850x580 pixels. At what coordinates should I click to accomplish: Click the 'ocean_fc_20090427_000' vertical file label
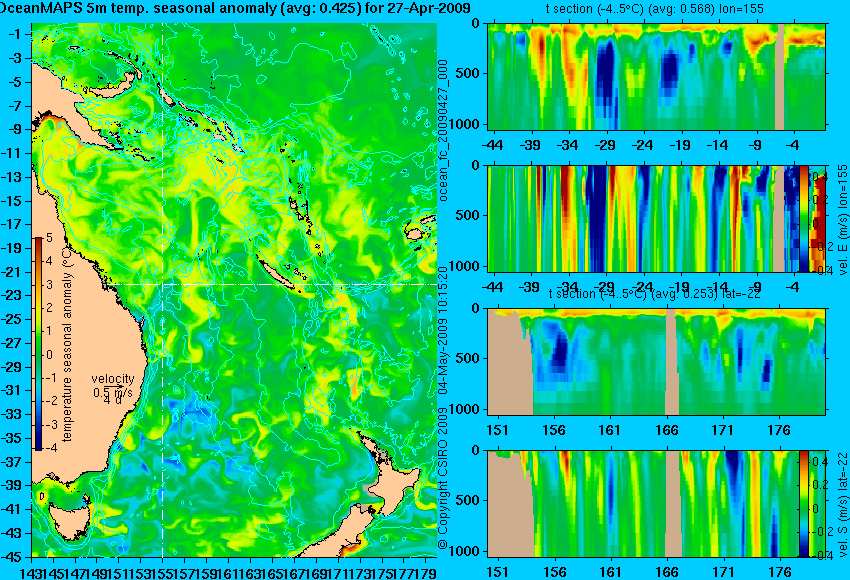tap(443, 131)
